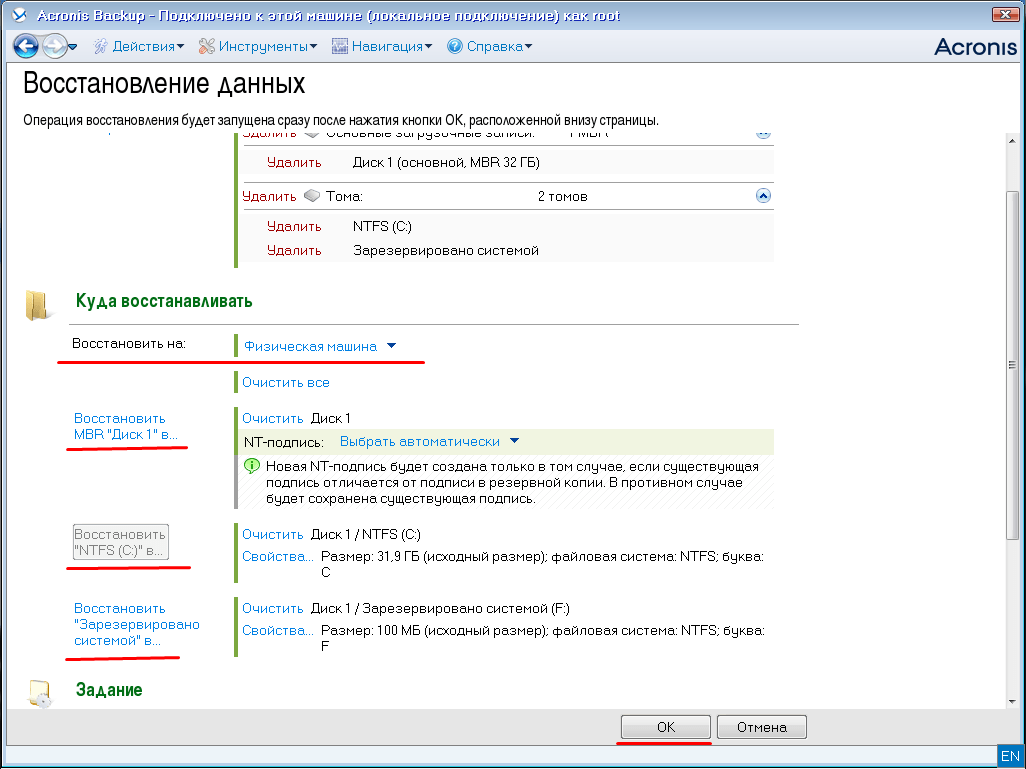Screen dimensions: 1026x769
Task: Click the folder icon beside Куда восстанавливать
Action: pyautogui.click(x=38, y=305)
